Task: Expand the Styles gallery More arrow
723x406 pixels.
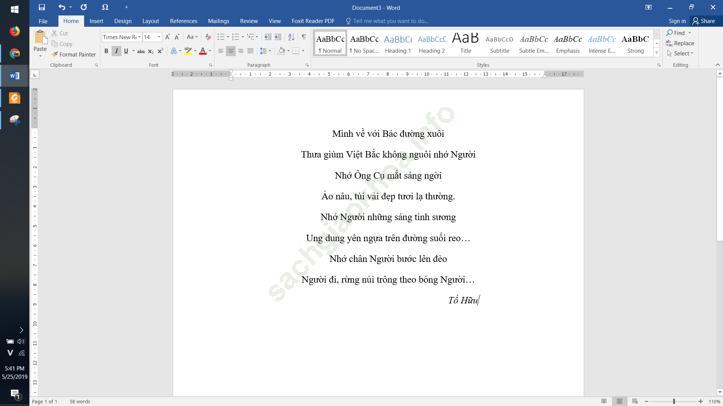Action: pyautogui.click(x=657, y=53)
